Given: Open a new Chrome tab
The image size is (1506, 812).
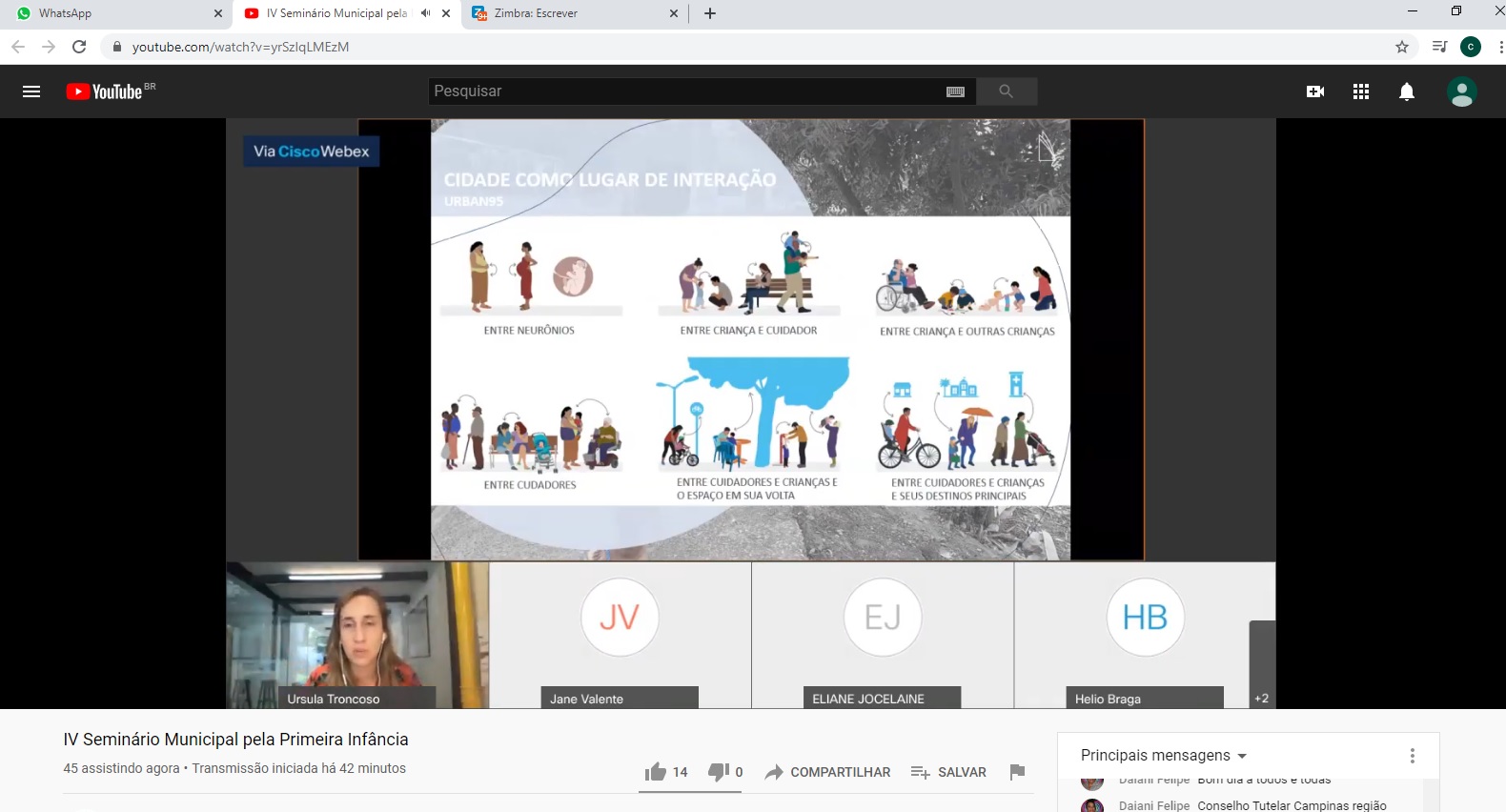Looking at the screenshot, I should click(710, 13).
